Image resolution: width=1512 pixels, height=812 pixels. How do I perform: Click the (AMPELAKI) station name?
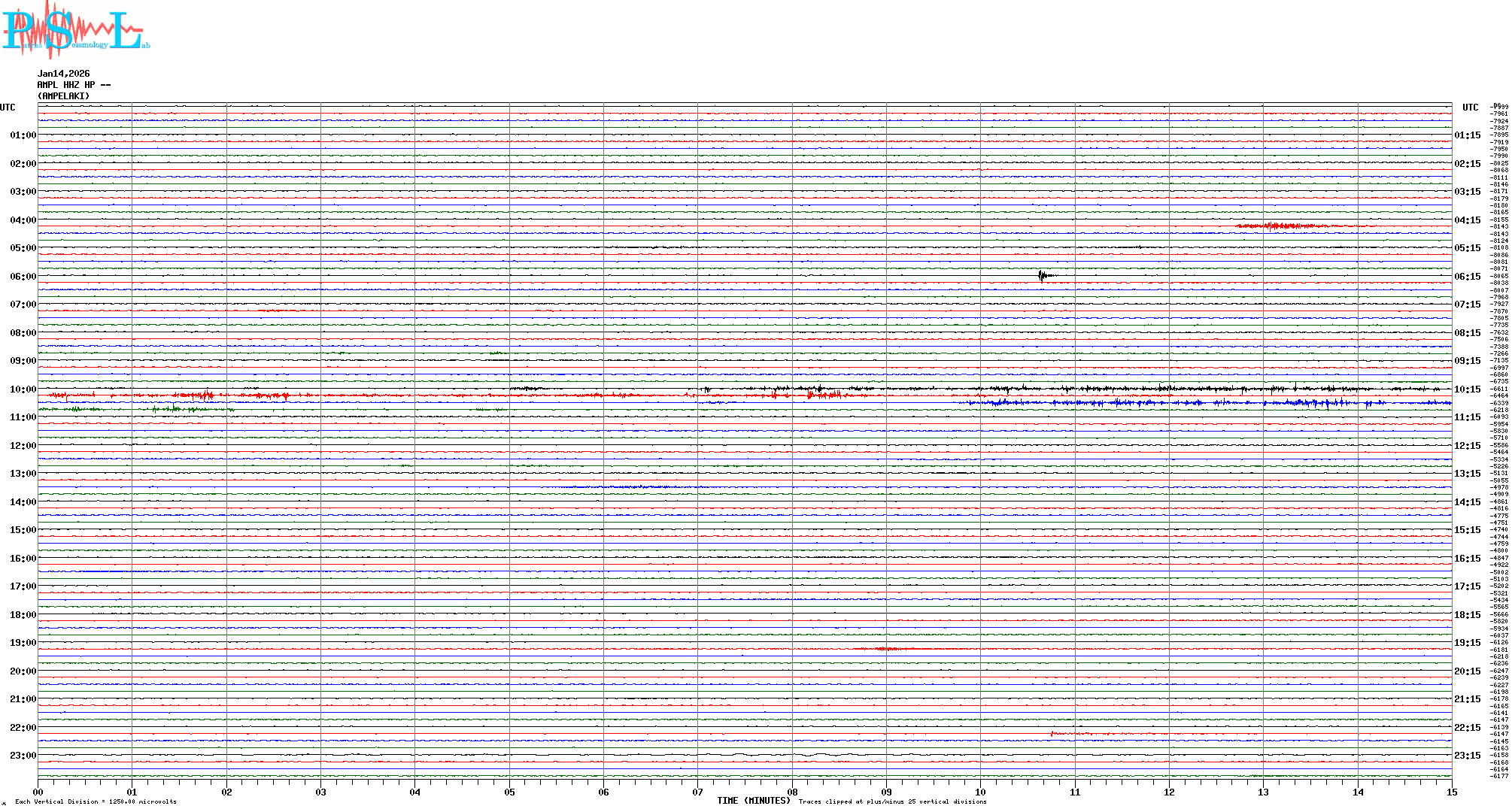[x=63, y=96]
